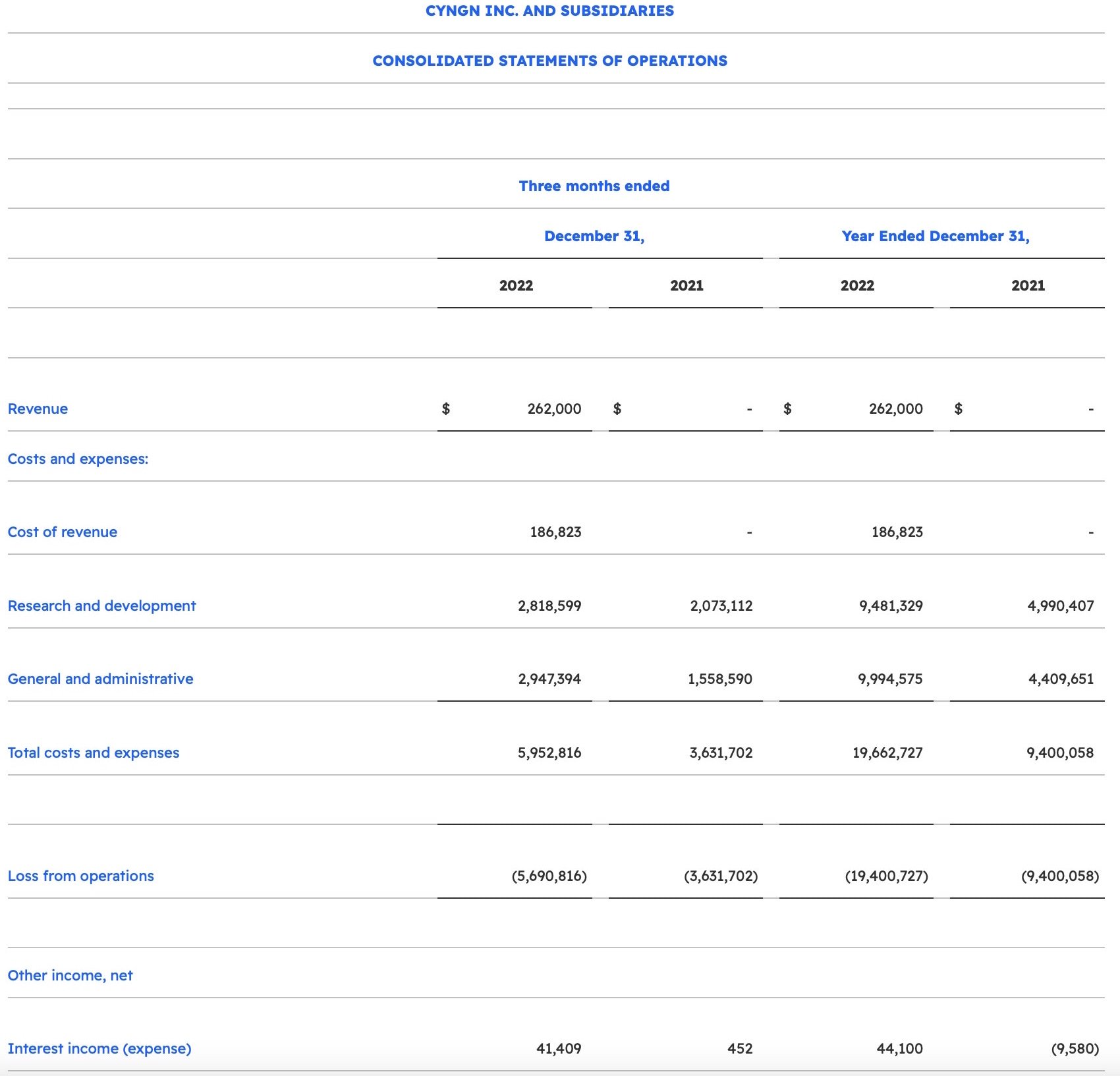1120x1076 pixels.
Task: Click the value 19,662,727
Action: [x=887, y=752]
